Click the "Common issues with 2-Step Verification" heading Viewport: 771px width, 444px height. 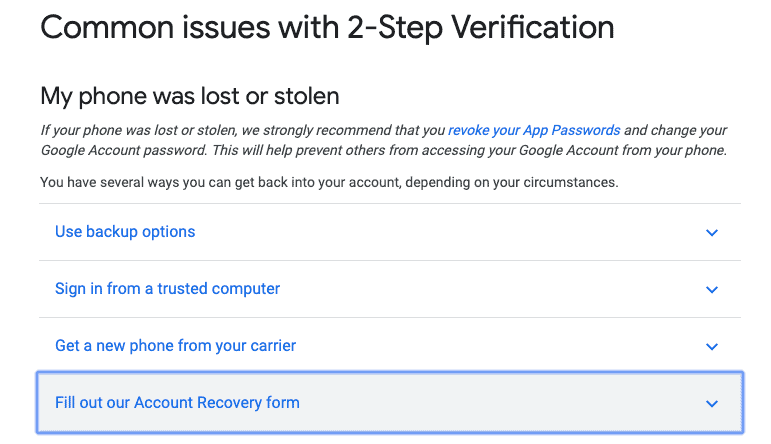[x=327, y=27]
